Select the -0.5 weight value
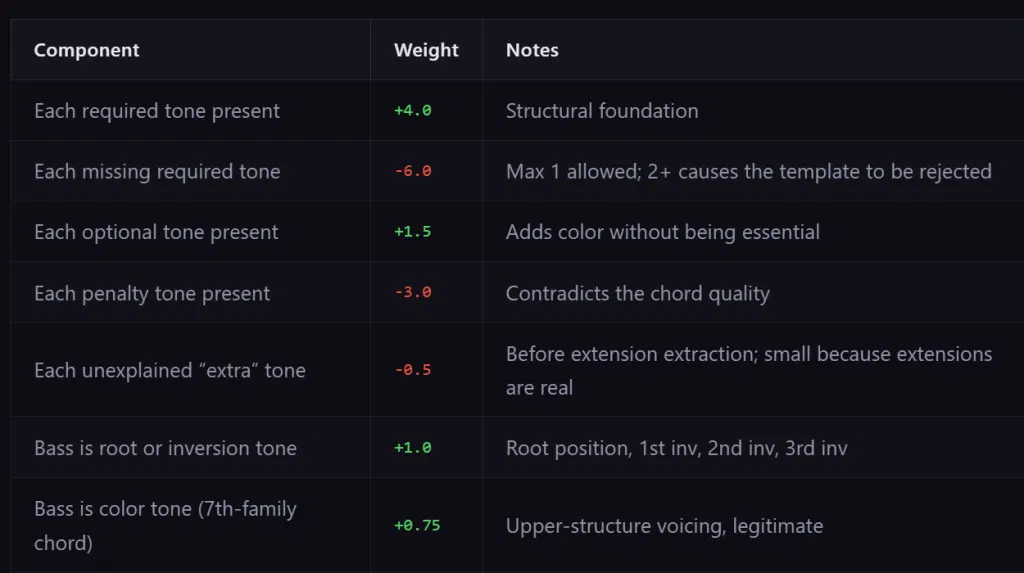This screenshot has width=1024, height=573. 413,370
